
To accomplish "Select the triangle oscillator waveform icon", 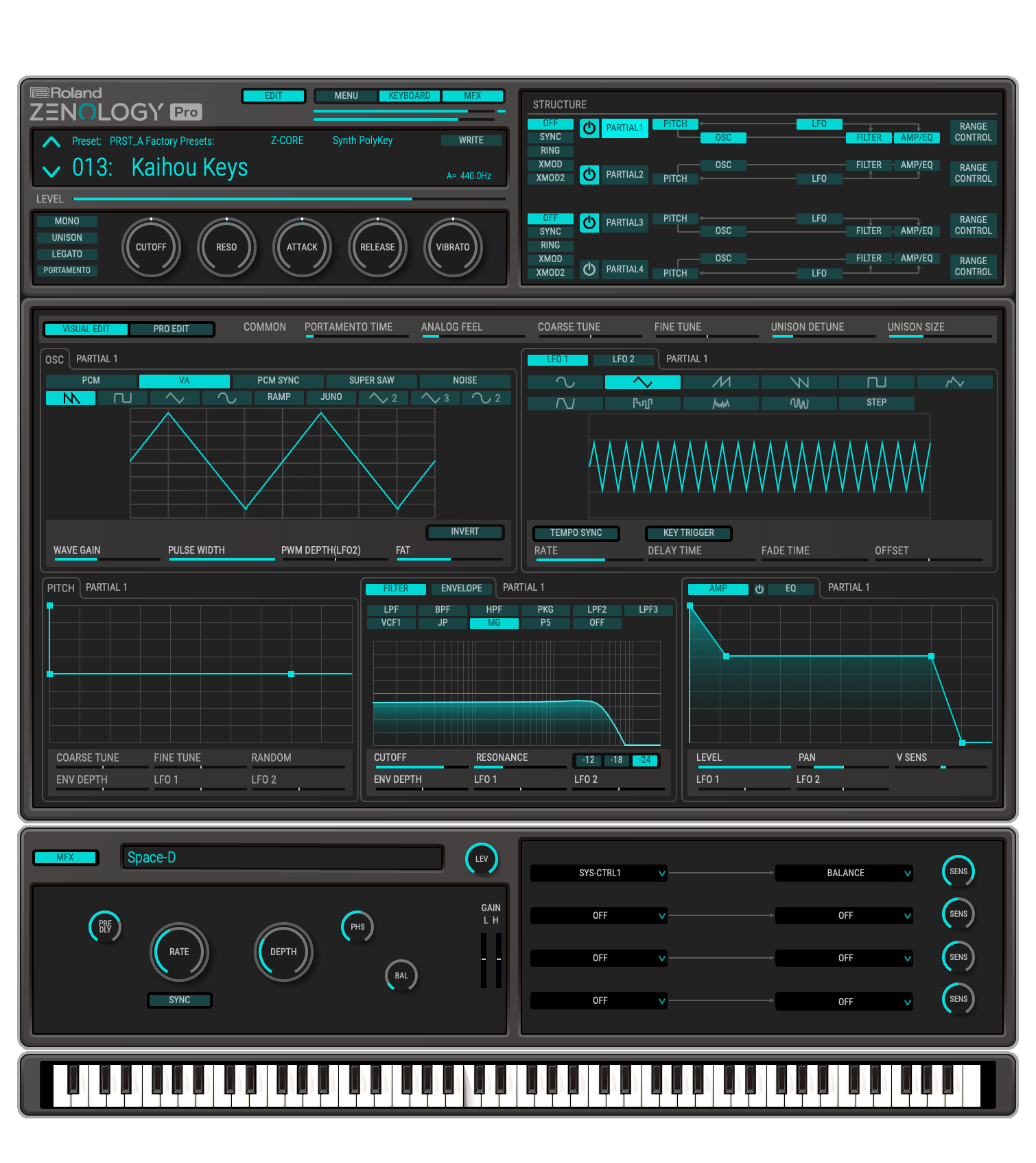I will pos(175,398).
